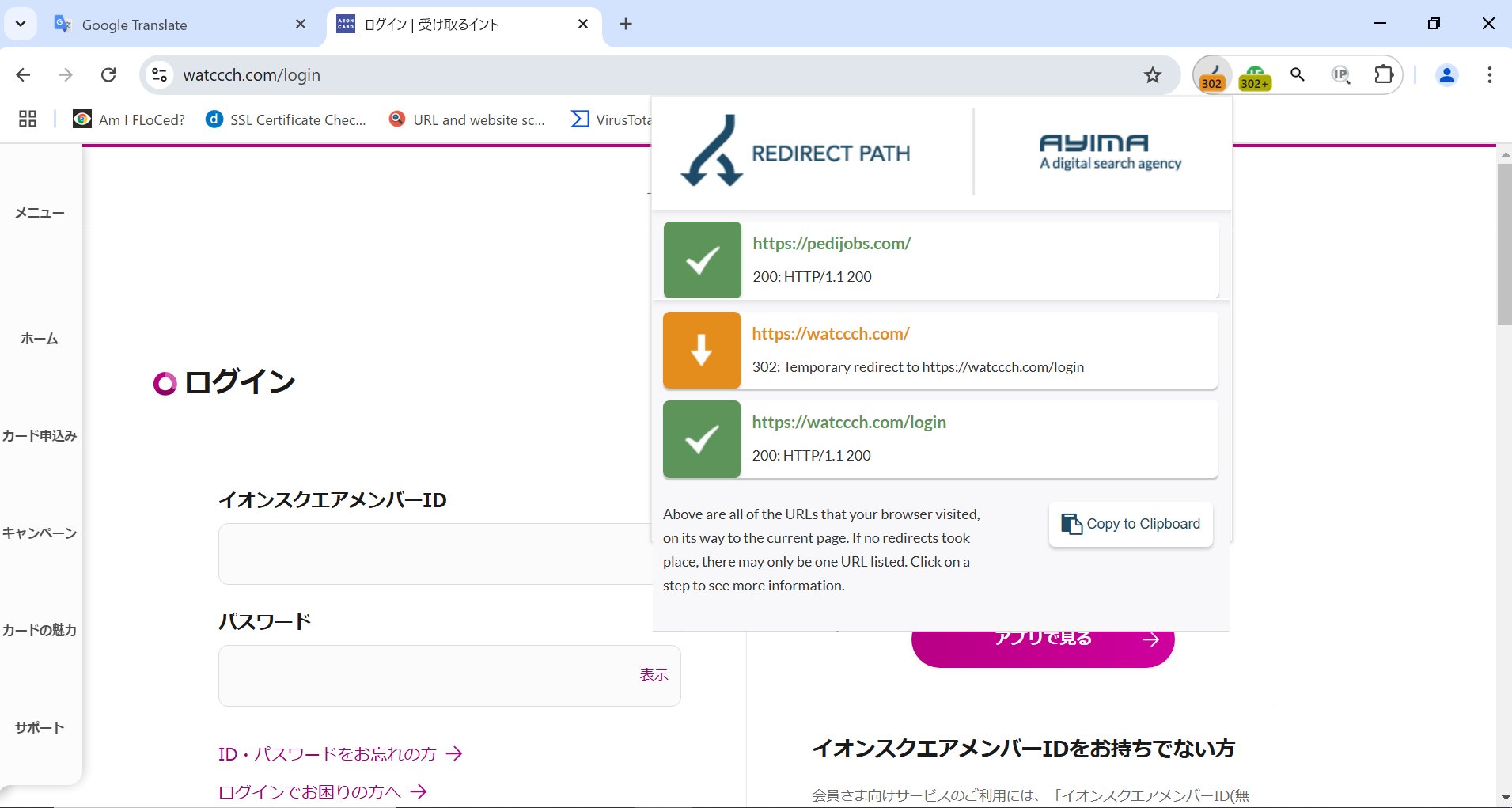Click the IP lookup extension icon
The height and width of the screenshot is (808, 1512).
[x=1340, y=74]
